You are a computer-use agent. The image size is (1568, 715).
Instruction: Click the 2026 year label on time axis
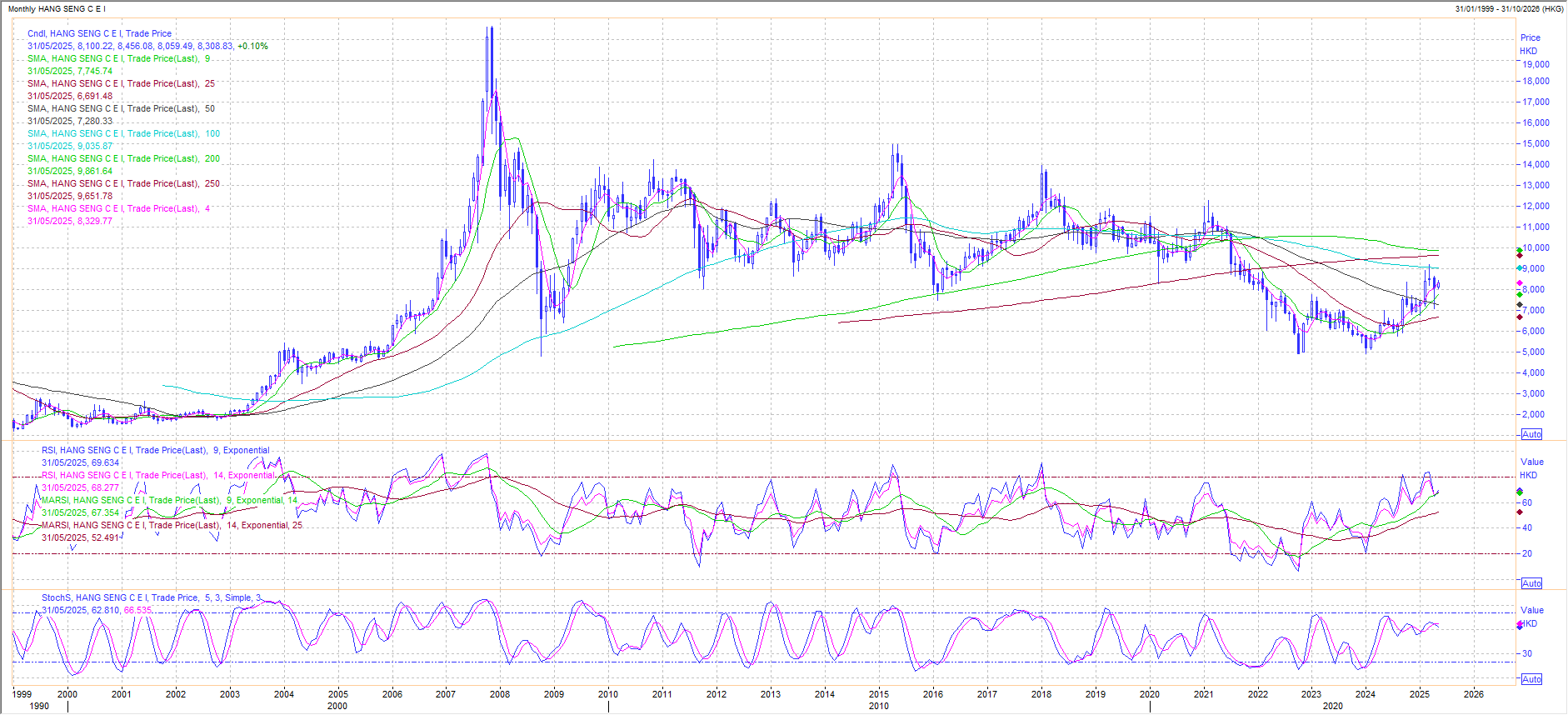(1474, 694)
